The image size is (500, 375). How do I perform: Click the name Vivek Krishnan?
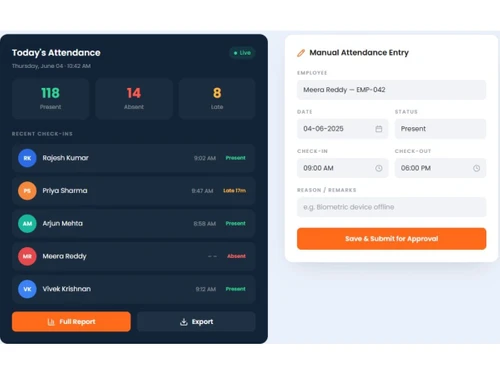[x=66, y=289]
